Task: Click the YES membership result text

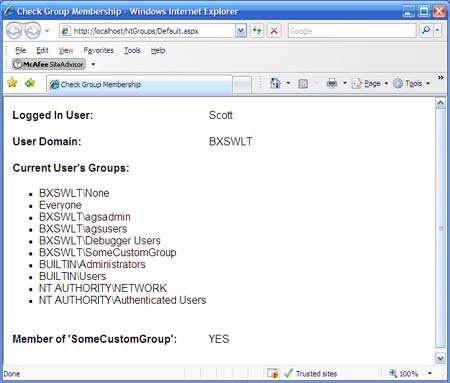Action: pos(219,339)
